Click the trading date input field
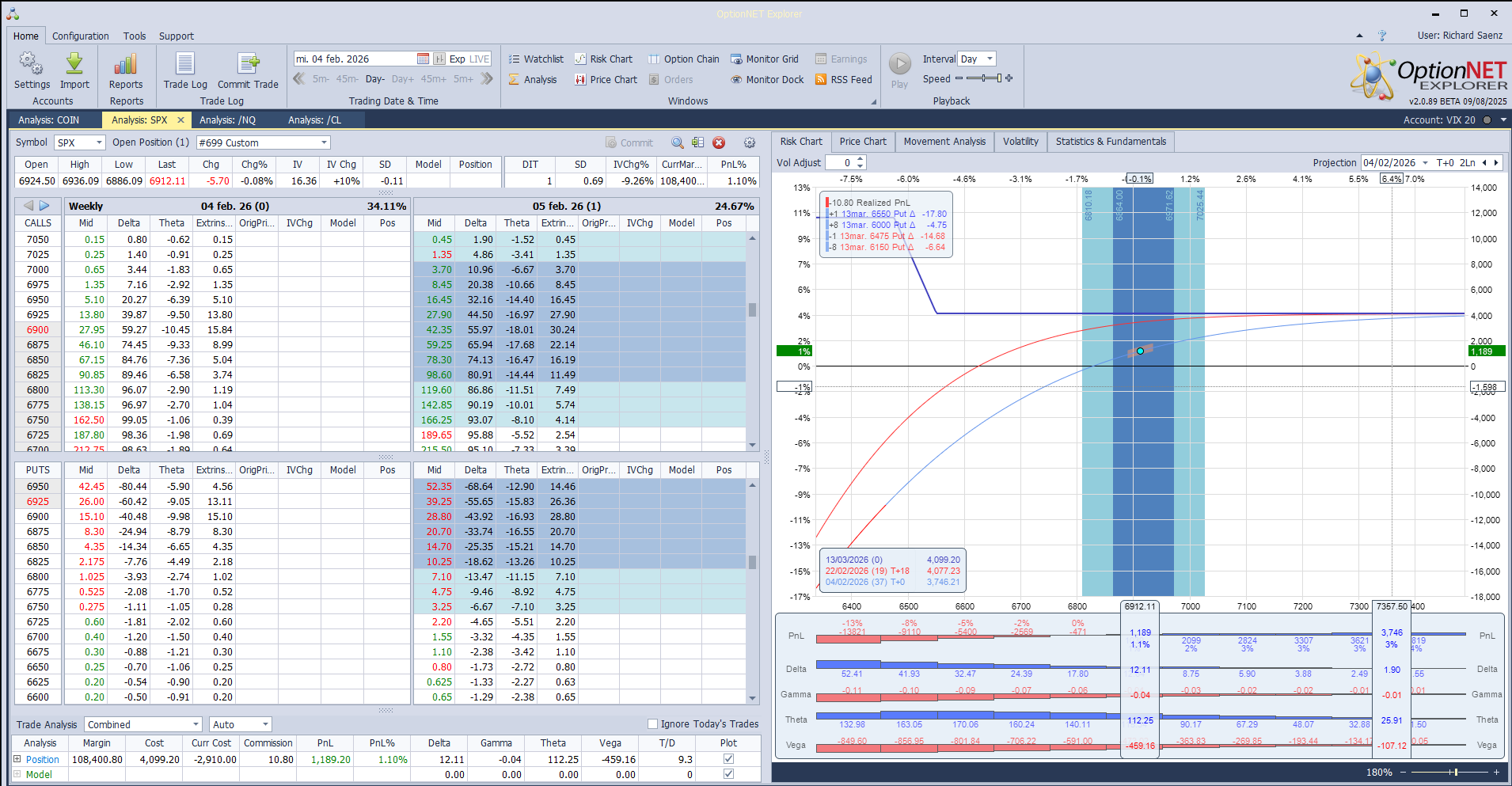Viewport: 1512px width, 786px height. tap(354, 59)
